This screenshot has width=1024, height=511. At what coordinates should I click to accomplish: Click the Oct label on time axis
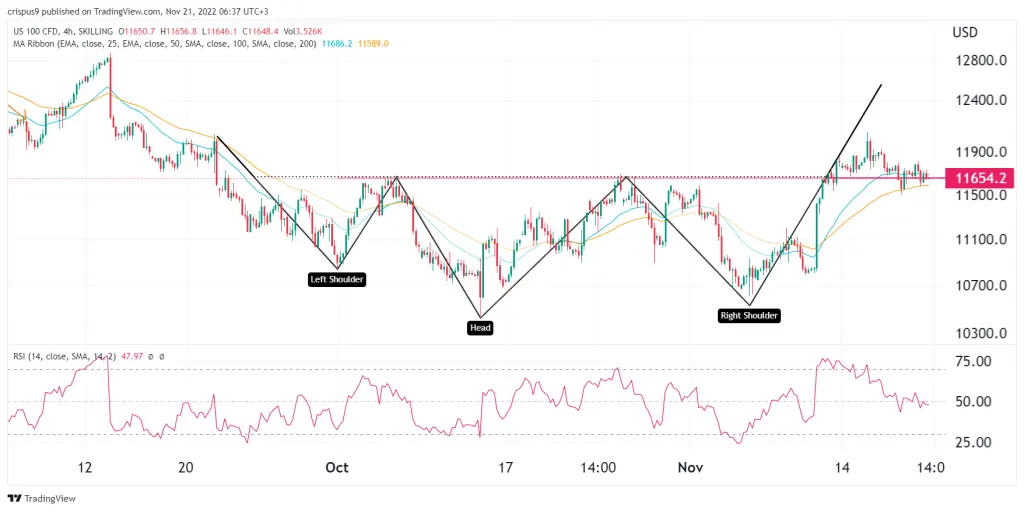click(337, 468)
